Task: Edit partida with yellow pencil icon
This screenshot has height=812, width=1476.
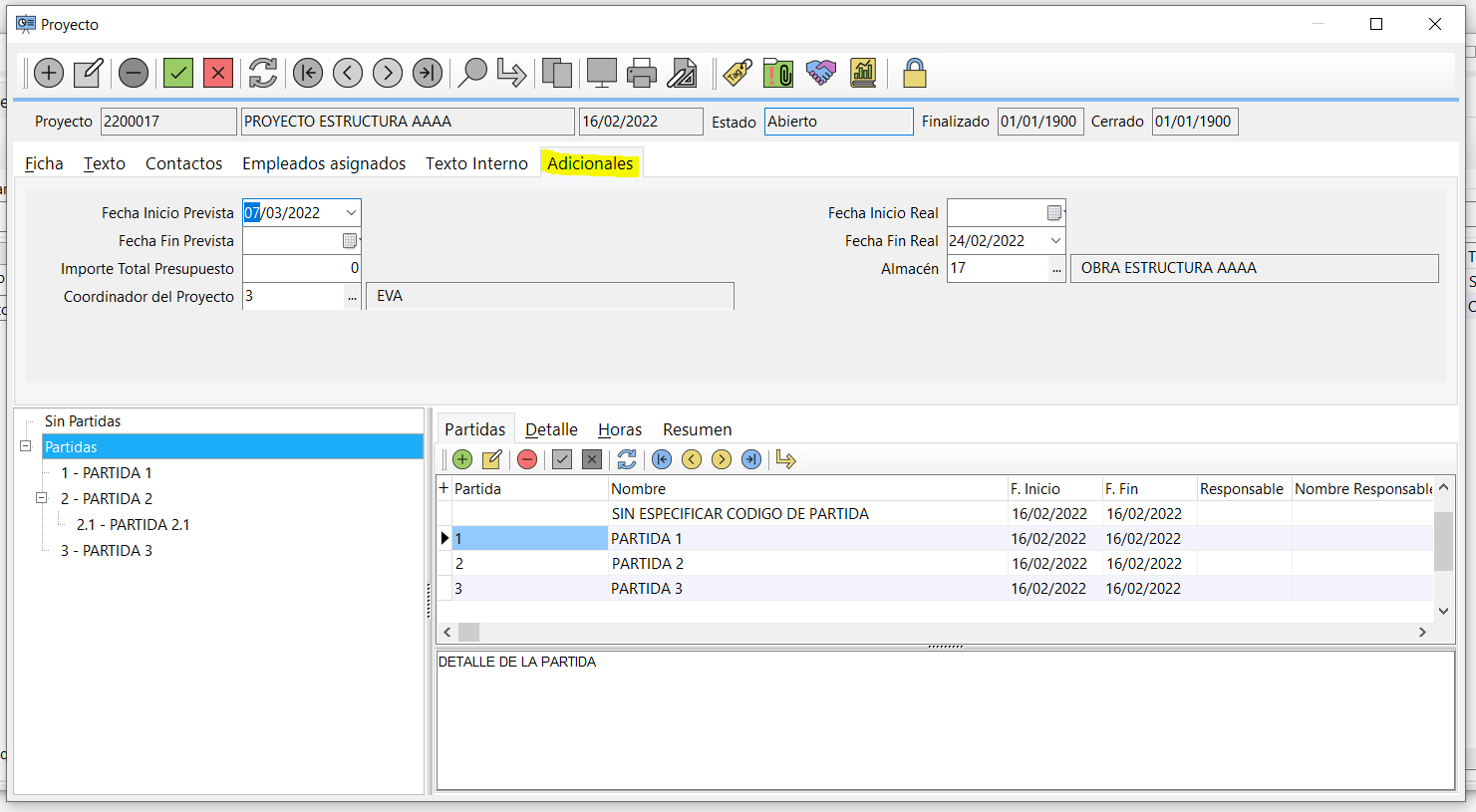Action: pos(492,459)
